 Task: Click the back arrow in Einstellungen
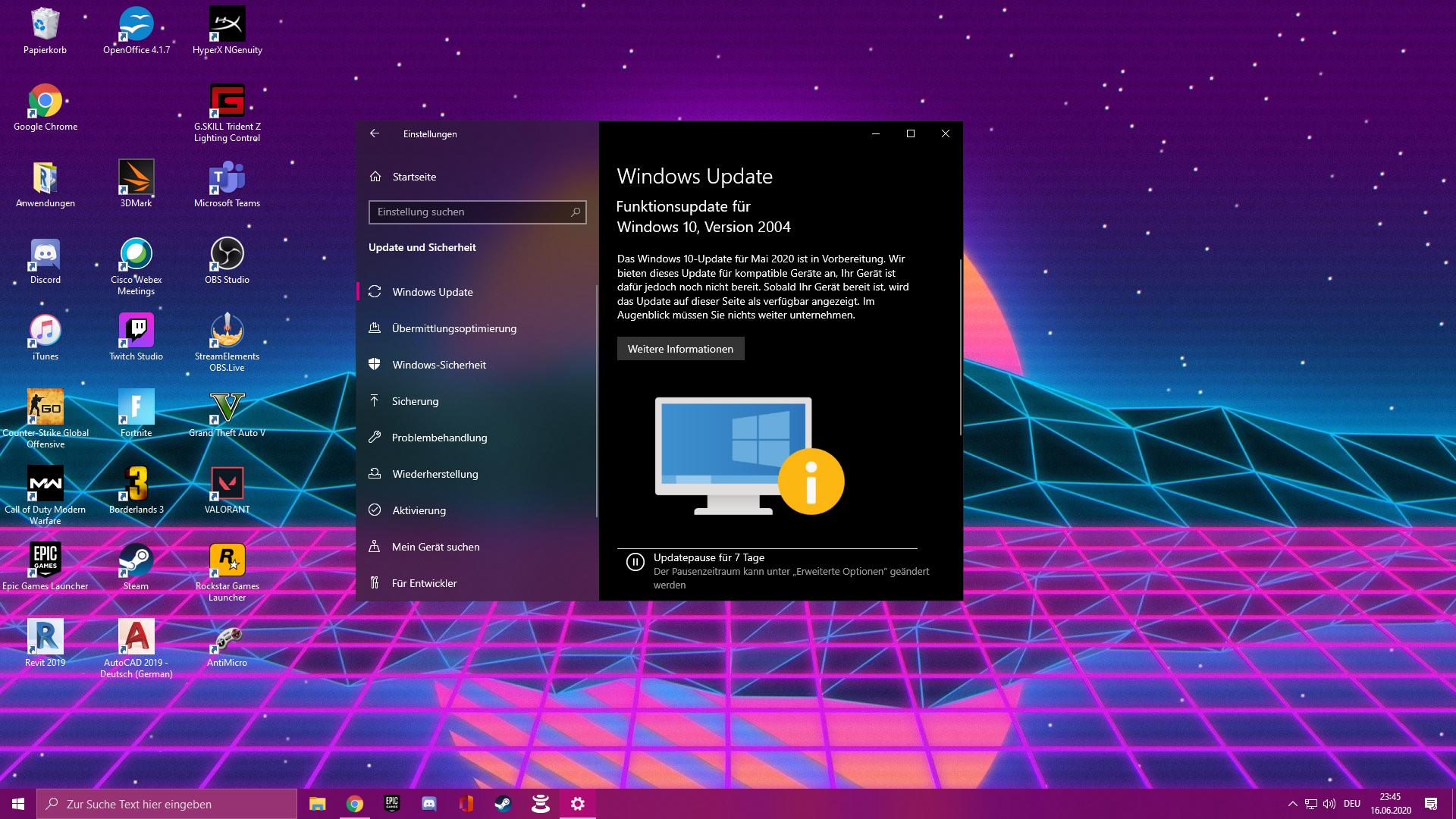pos(375,133)
